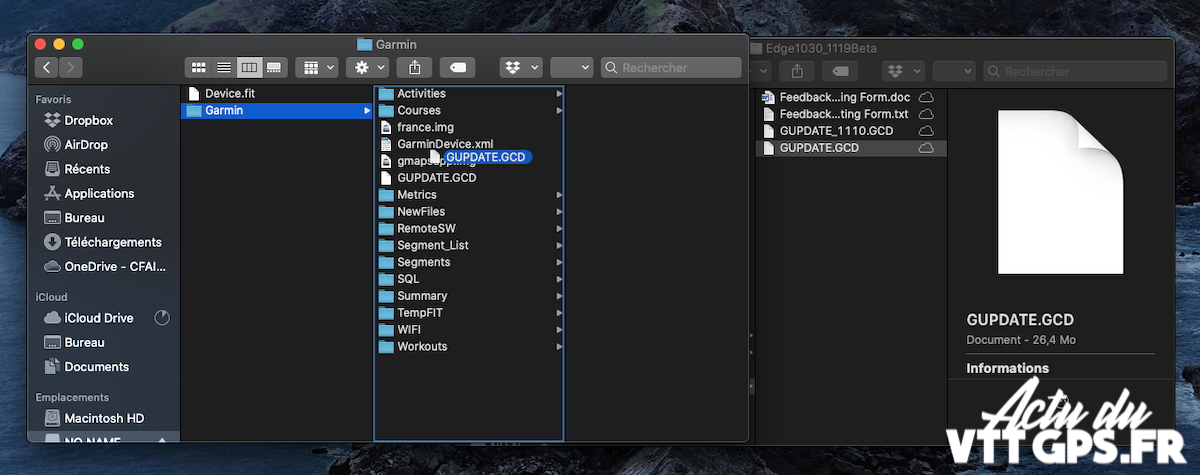The image size is (1200, 475).
Task: Go forward in the Garmin Finder window
Action: point(70,68)
